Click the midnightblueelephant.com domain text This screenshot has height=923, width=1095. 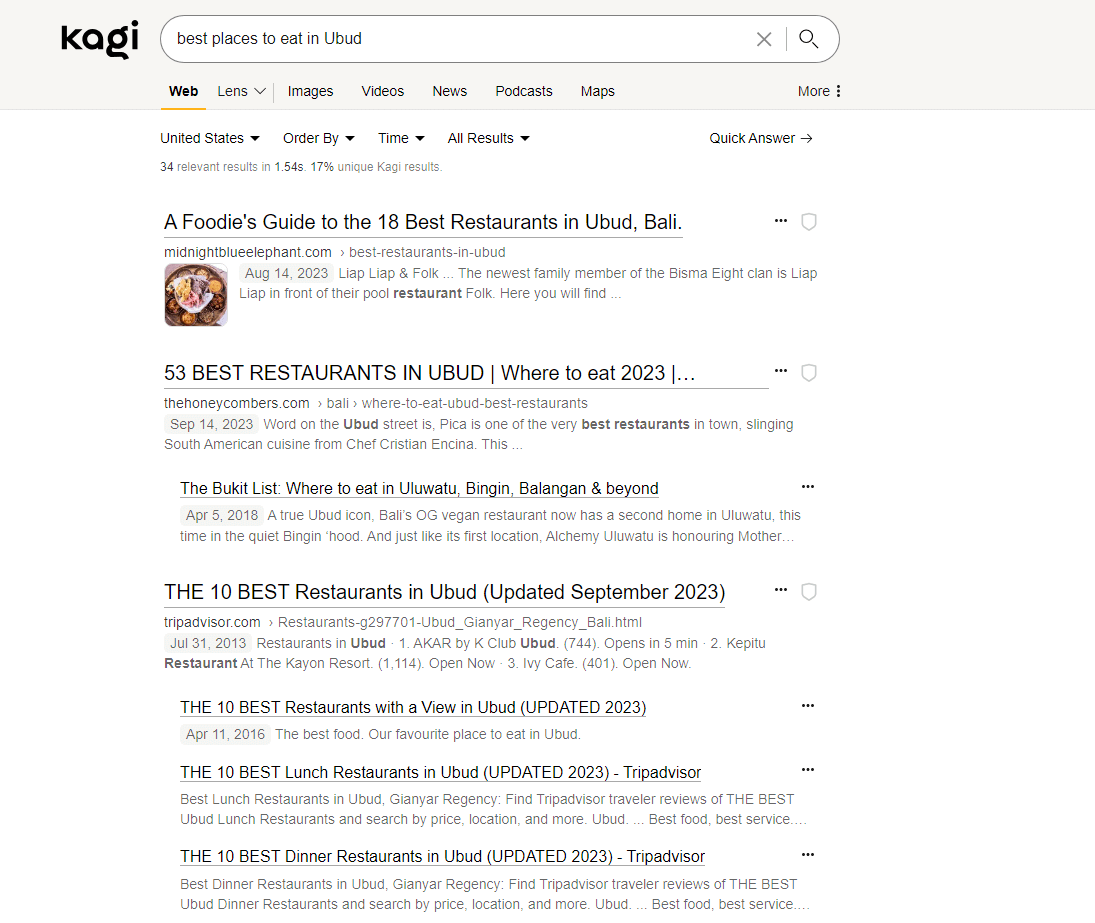click(x=248, y=252)
